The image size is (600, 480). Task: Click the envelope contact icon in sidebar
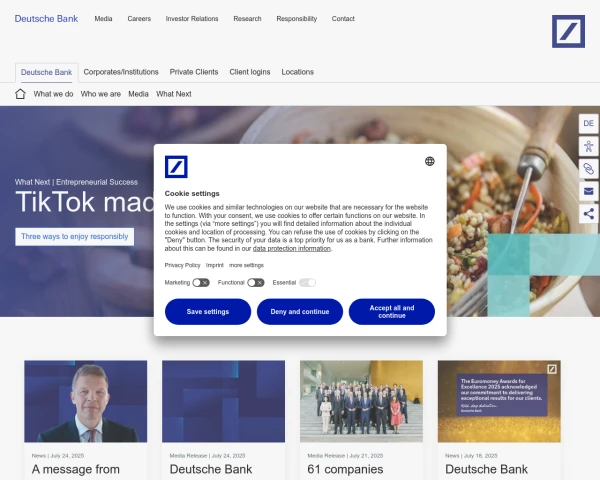pos(589,191)
